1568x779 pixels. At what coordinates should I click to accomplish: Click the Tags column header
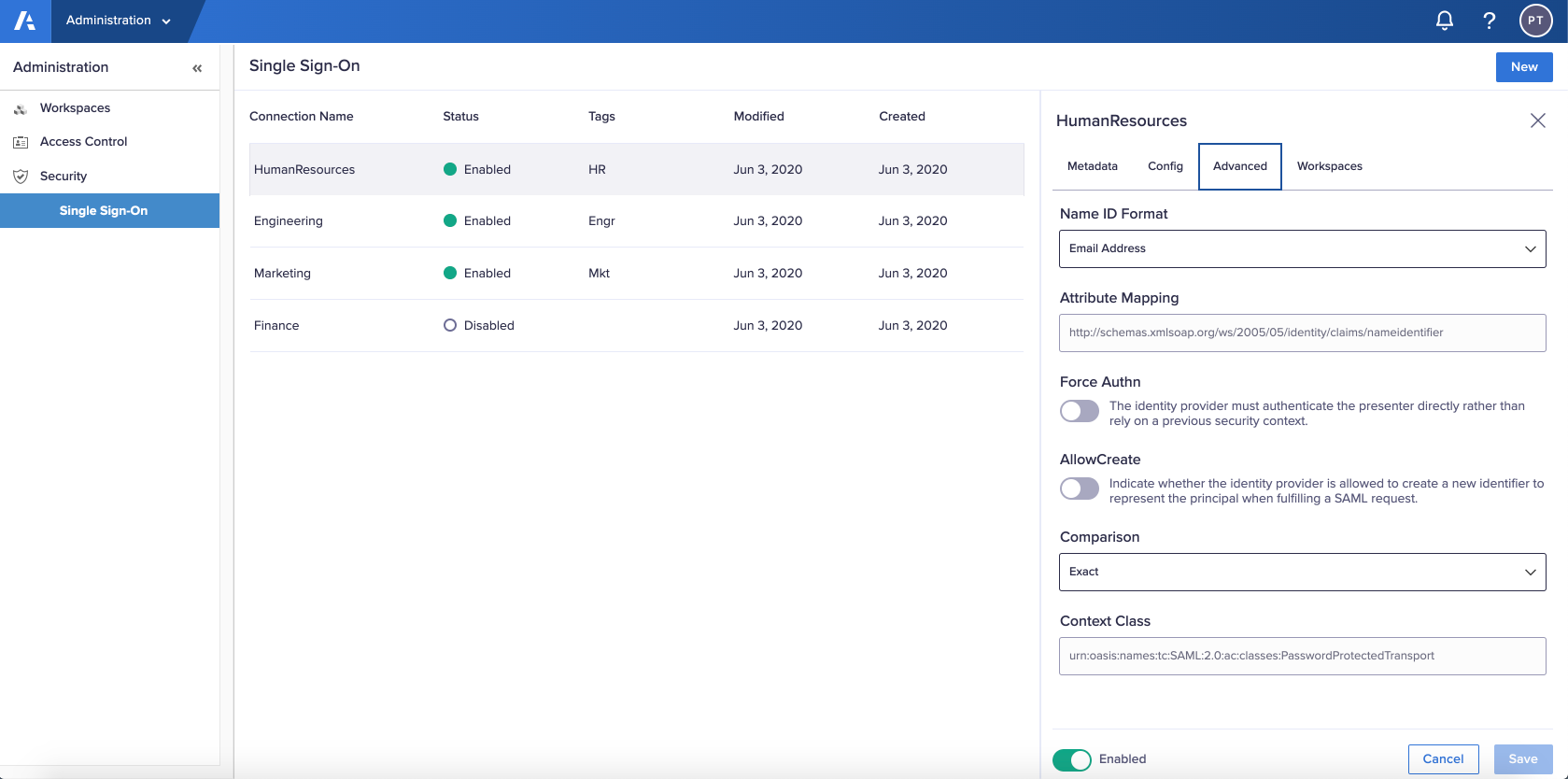point(601,117)
